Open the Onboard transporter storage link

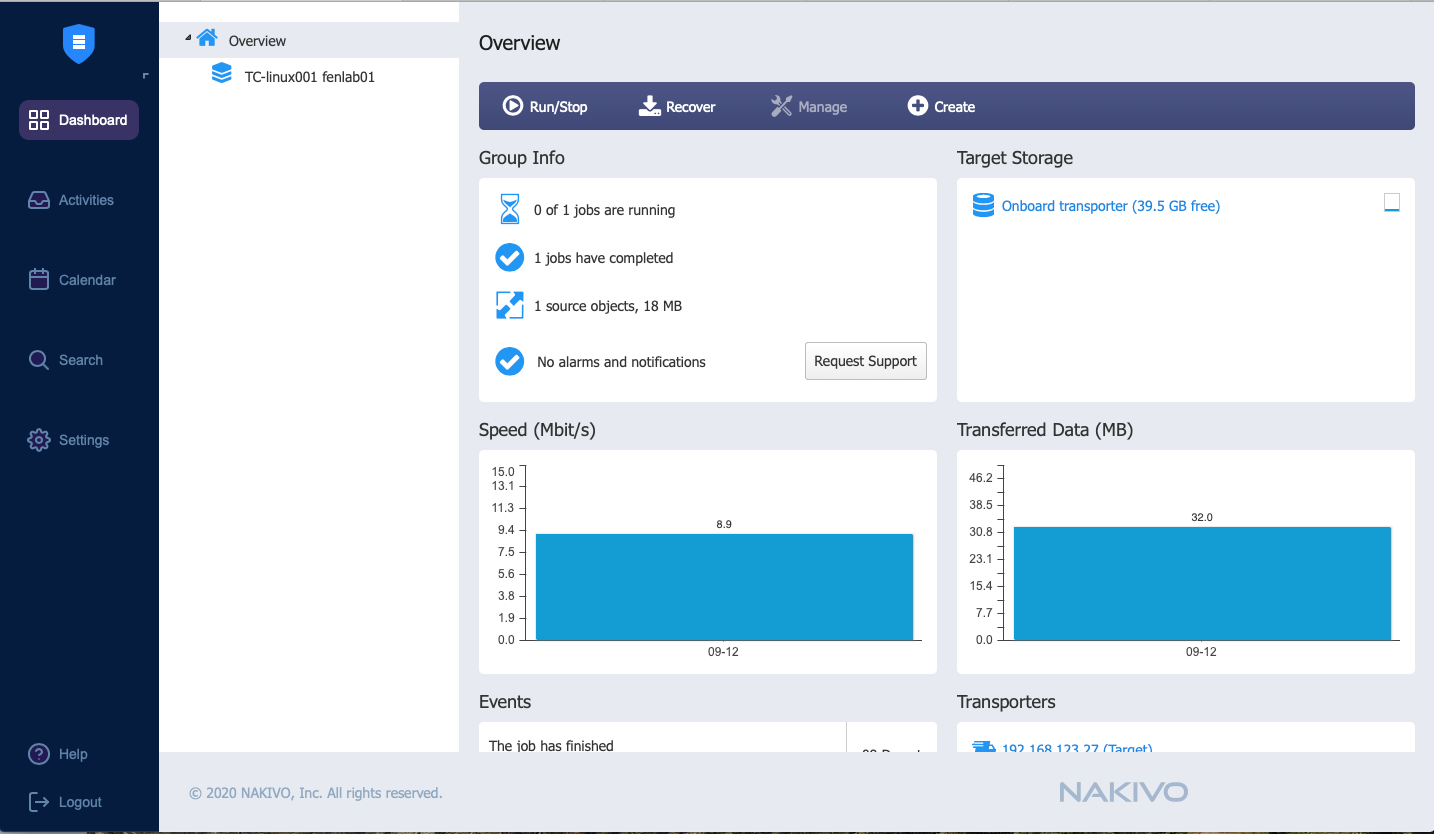1111,206
